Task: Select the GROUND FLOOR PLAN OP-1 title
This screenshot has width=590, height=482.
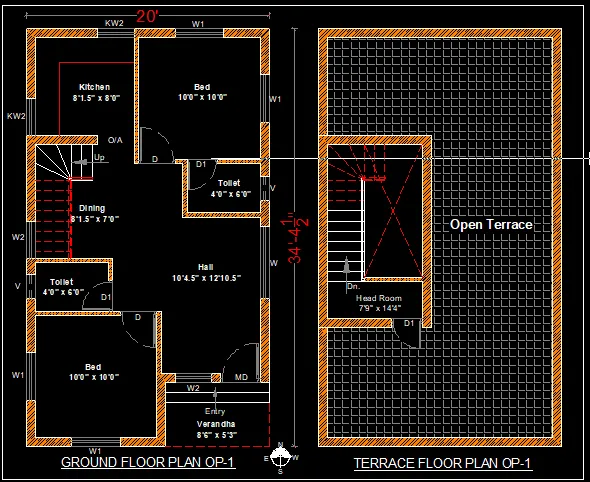Action: click(x=148, y=462)
